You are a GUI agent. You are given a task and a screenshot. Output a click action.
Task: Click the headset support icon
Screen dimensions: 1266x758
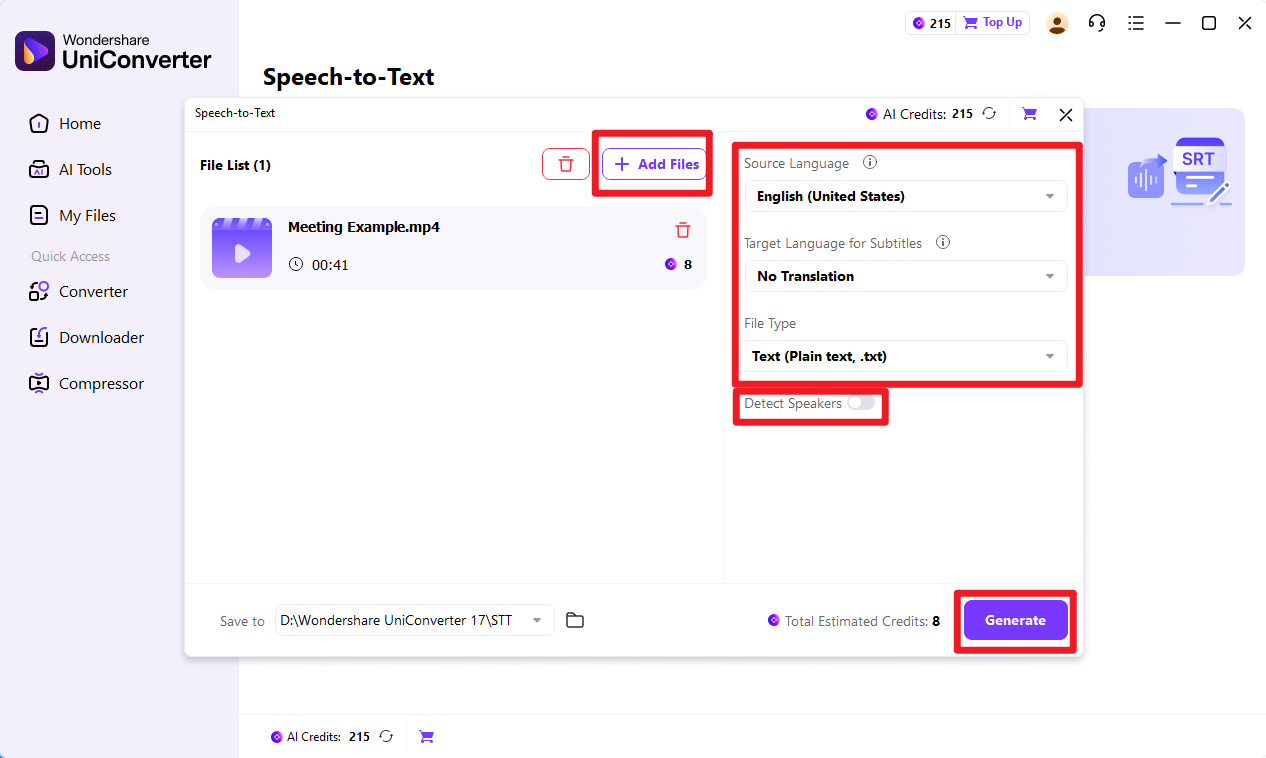[x=1097, y=22]
